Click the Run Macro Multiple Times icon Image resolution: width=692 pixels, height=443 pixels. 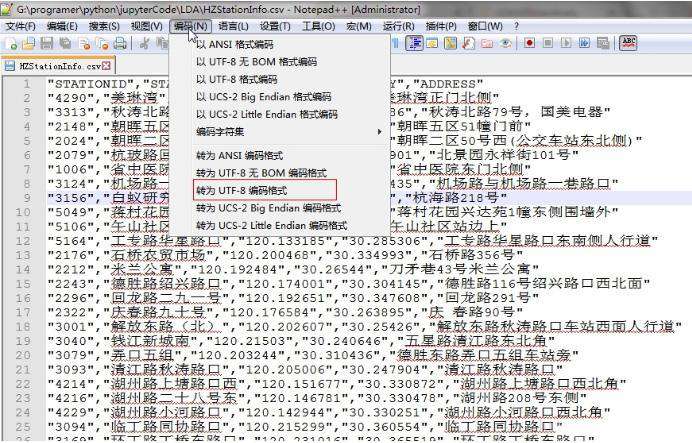[584, 43]
